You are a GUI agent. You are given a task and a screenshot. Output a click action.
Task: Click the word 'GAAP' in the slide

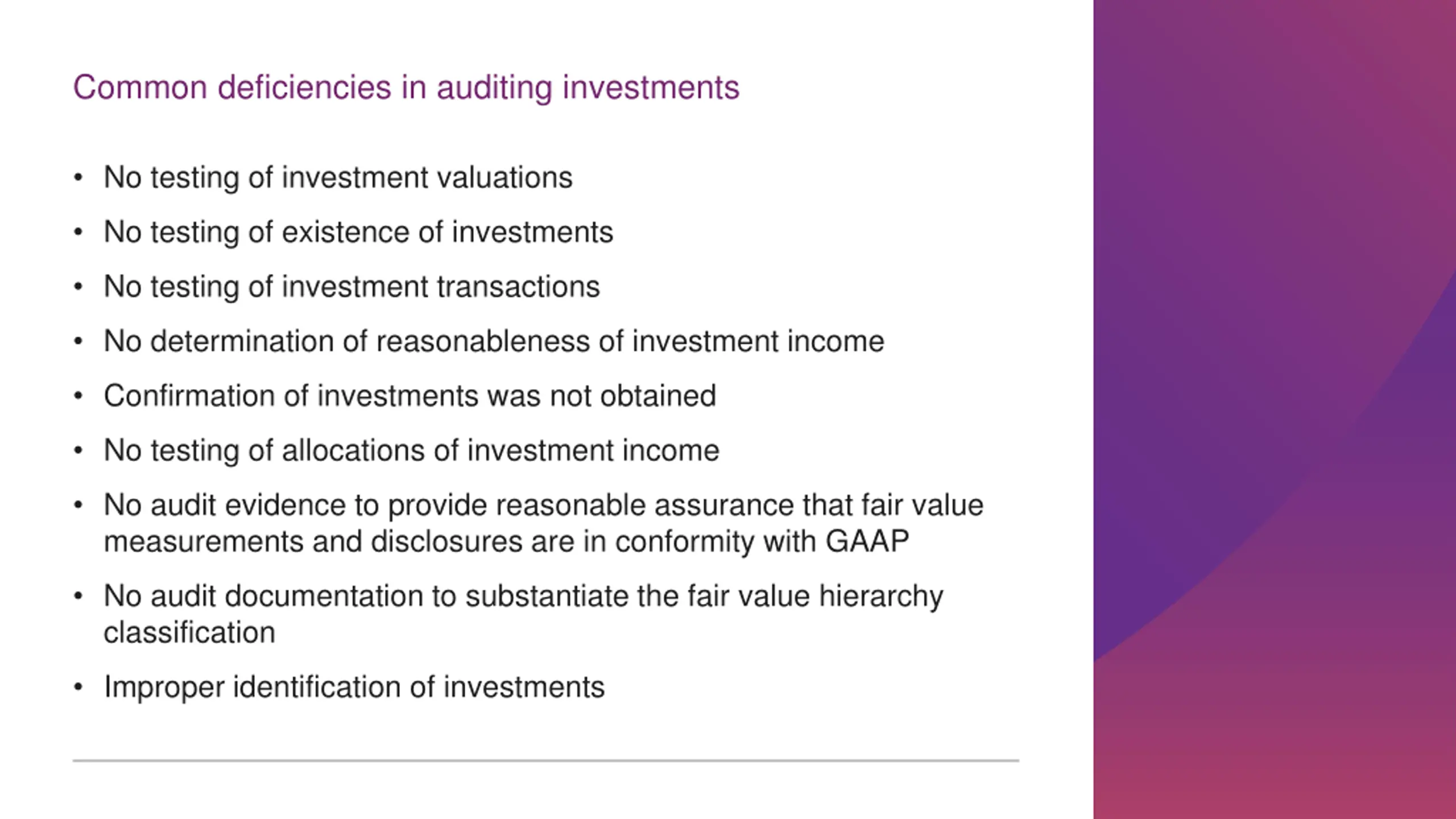click(x=867, y=541)
